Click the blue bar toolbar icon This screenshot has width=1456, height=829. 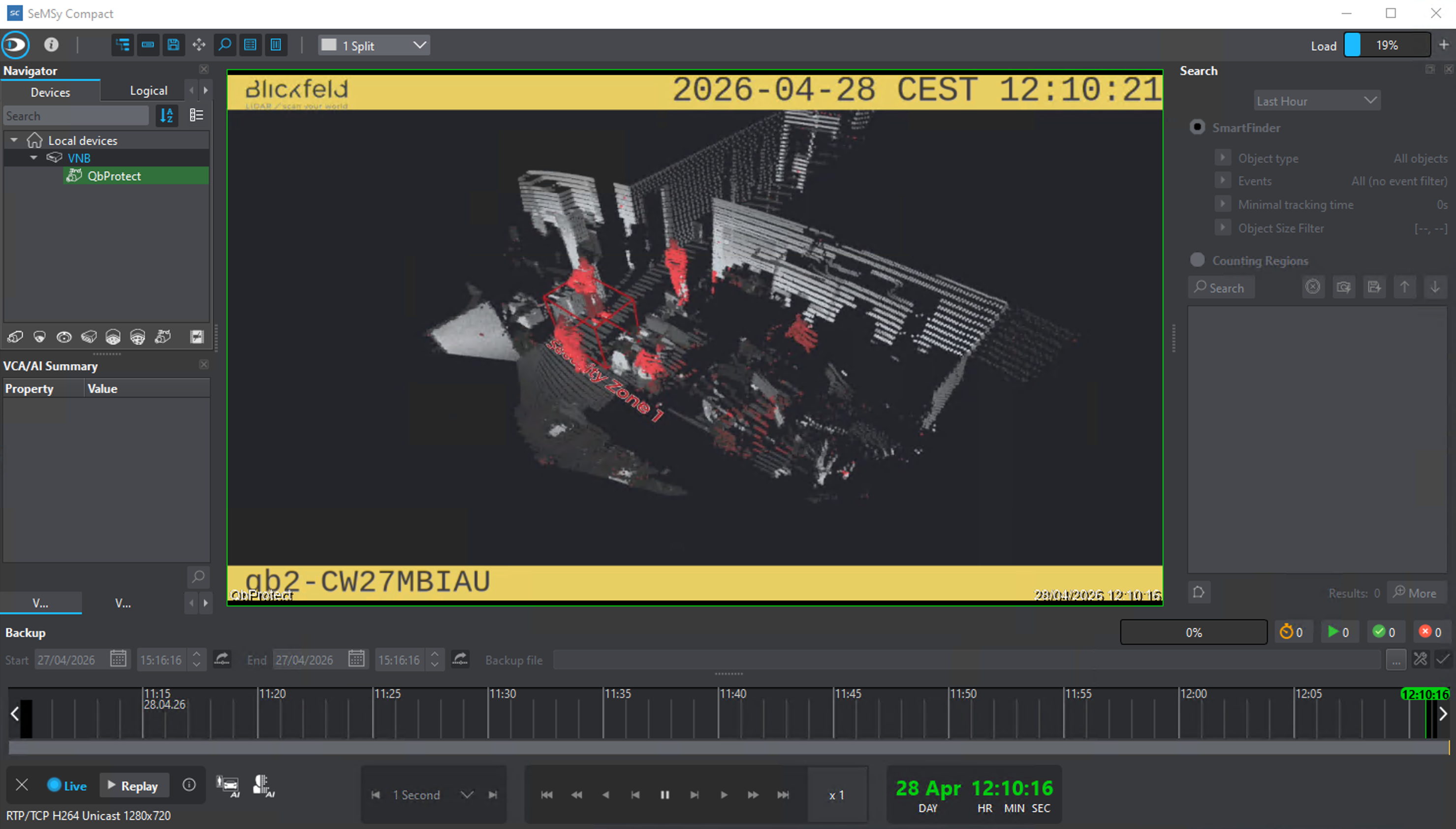click(x=148, y=45)
